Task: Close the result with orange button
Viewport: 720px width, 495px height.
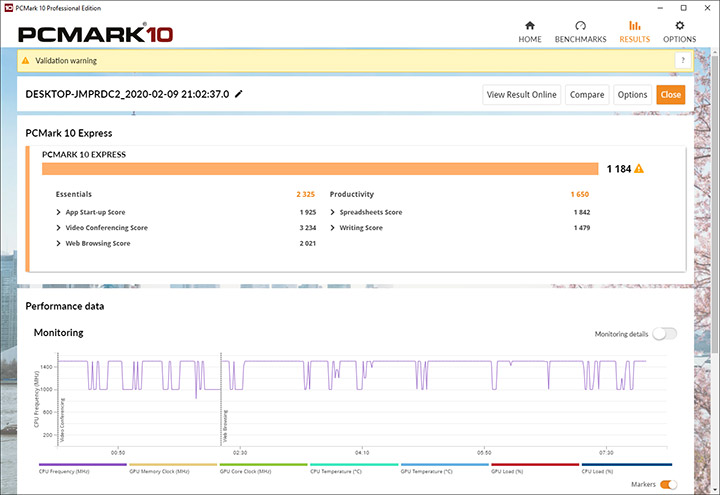Action: (x=670, y=95)
